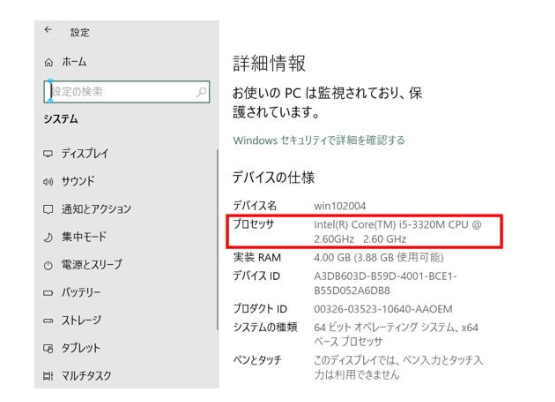Select 通知とアクション in sidebar
The image size is (555, 402).
96,209
